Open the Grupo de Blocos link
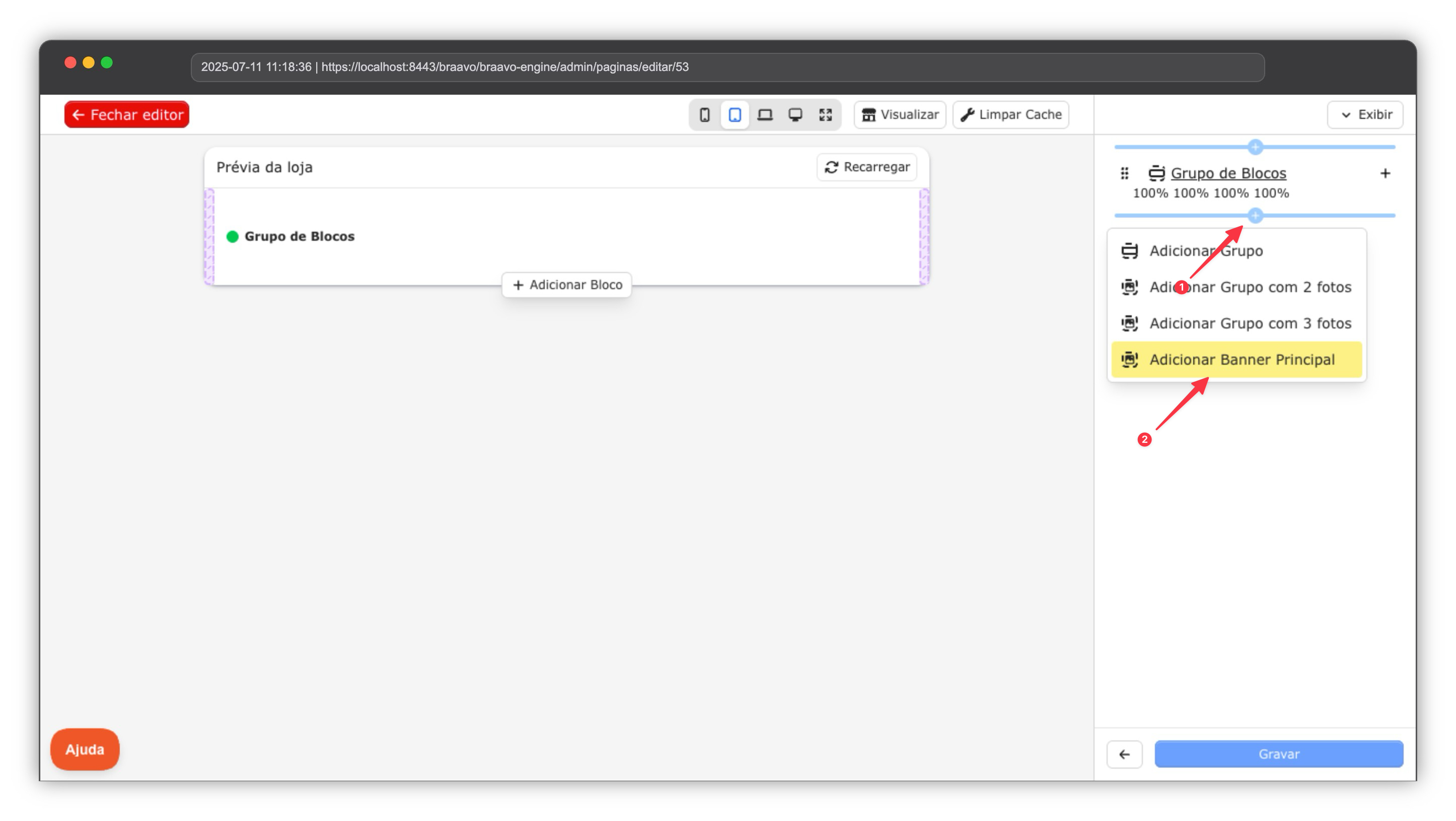Image resolution: width=1456 pixels, height=821 pixels. (1227, 173)
